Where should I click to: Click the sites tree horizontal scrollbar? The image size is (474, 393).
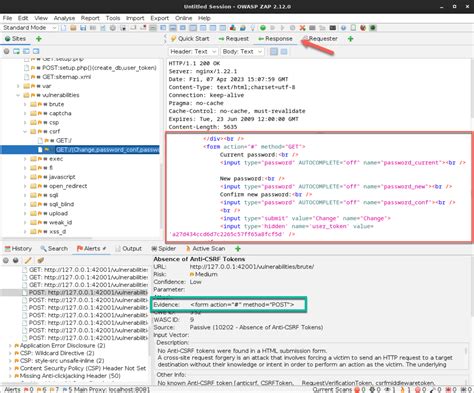click(x=47, y=238)
